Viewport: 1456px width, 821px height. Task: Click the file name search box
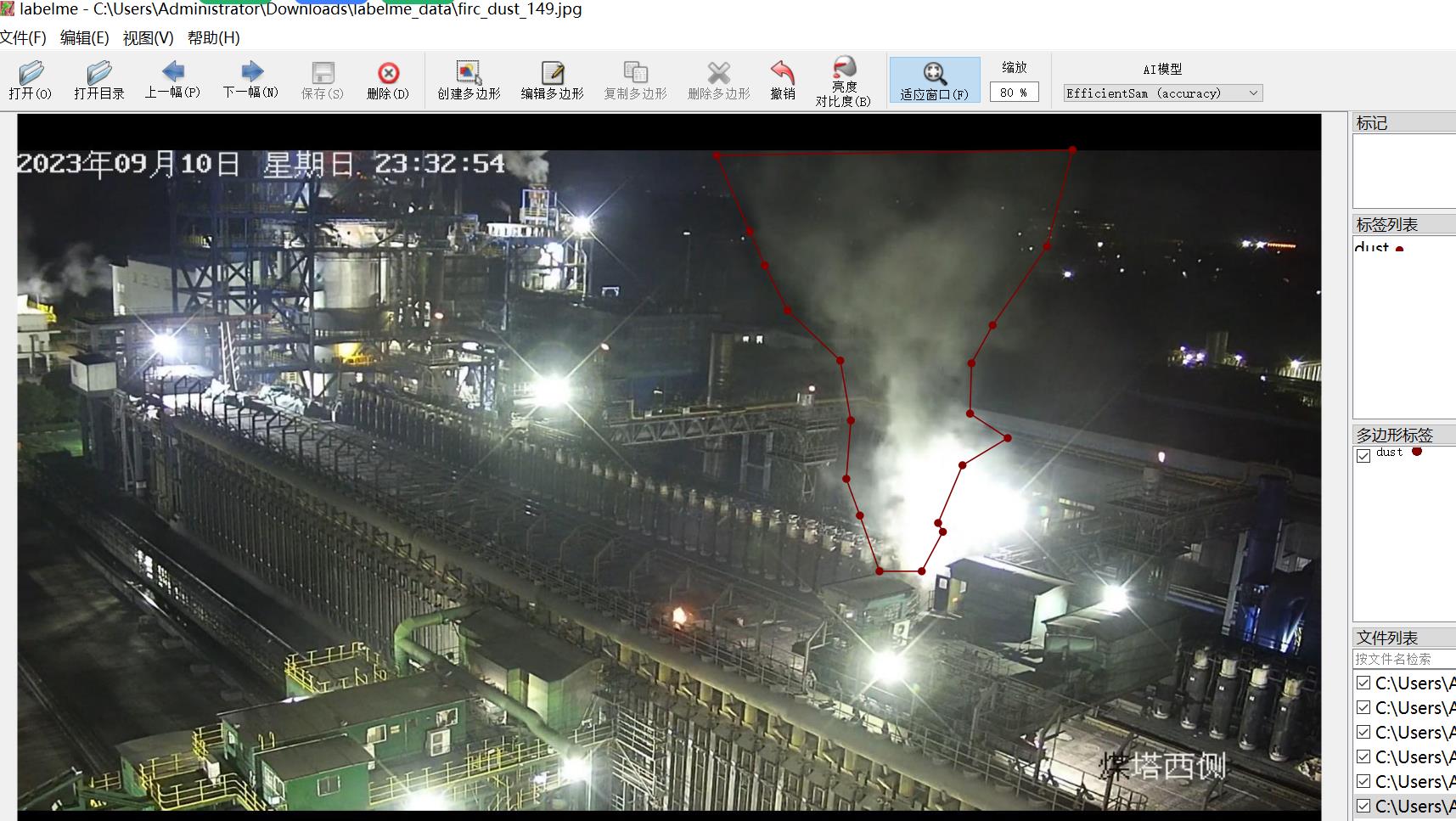click(1403, 659)
